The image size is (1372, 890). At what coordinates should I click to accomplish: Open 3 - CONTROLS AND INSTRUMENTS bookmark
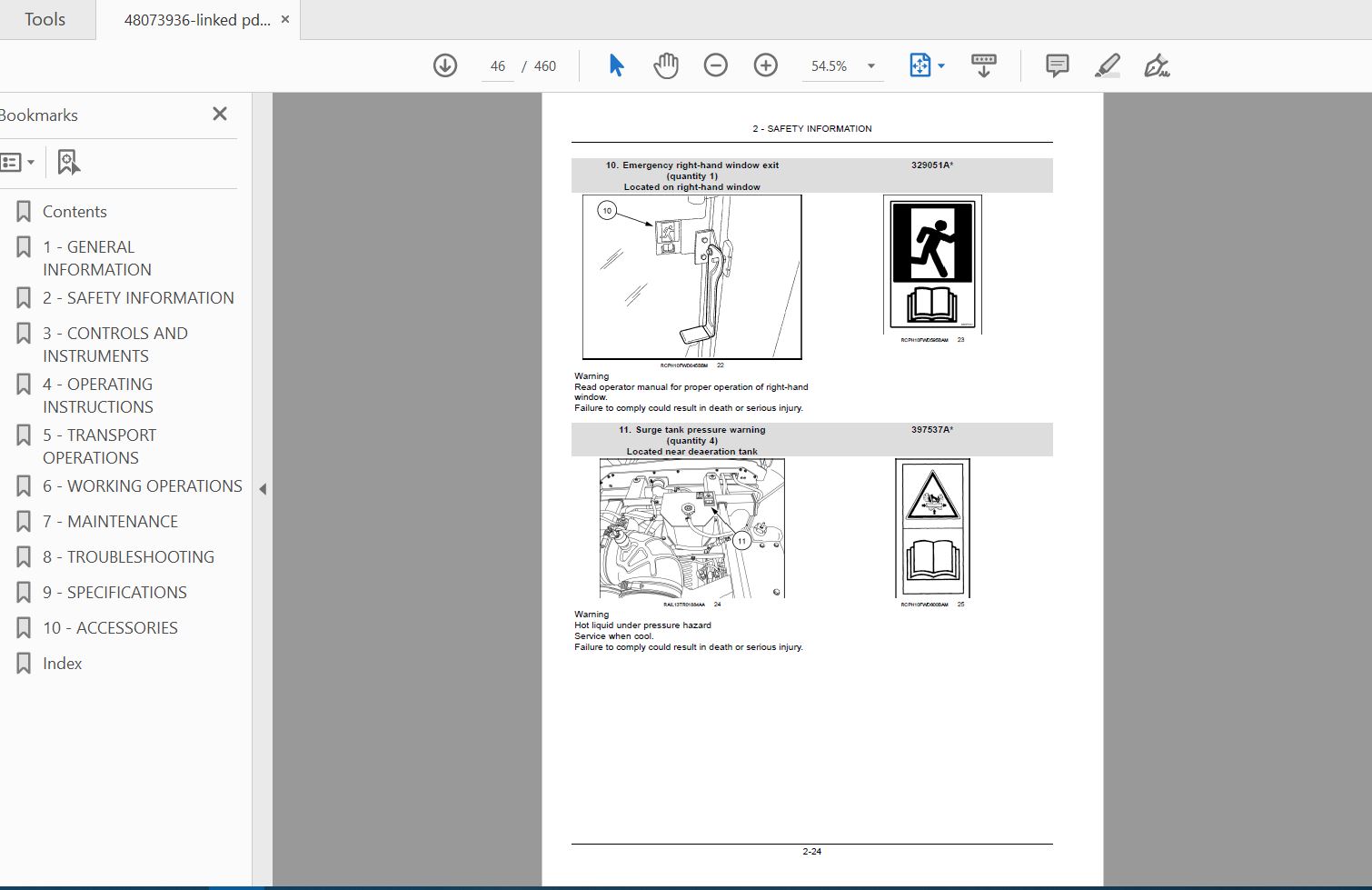(115, 345)
